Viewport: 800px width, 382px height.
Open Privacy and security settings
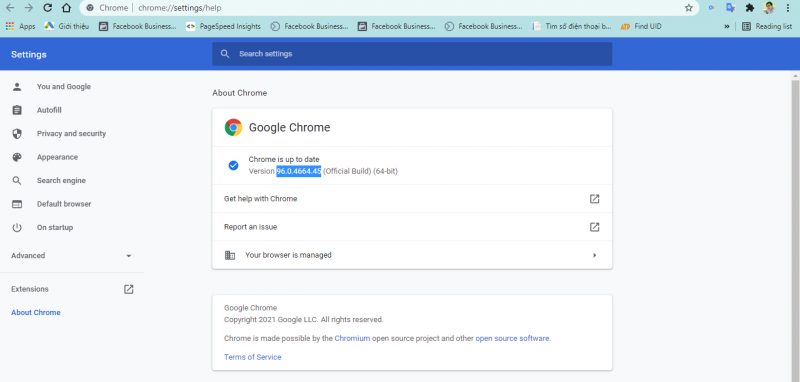[x=72, y=134]
